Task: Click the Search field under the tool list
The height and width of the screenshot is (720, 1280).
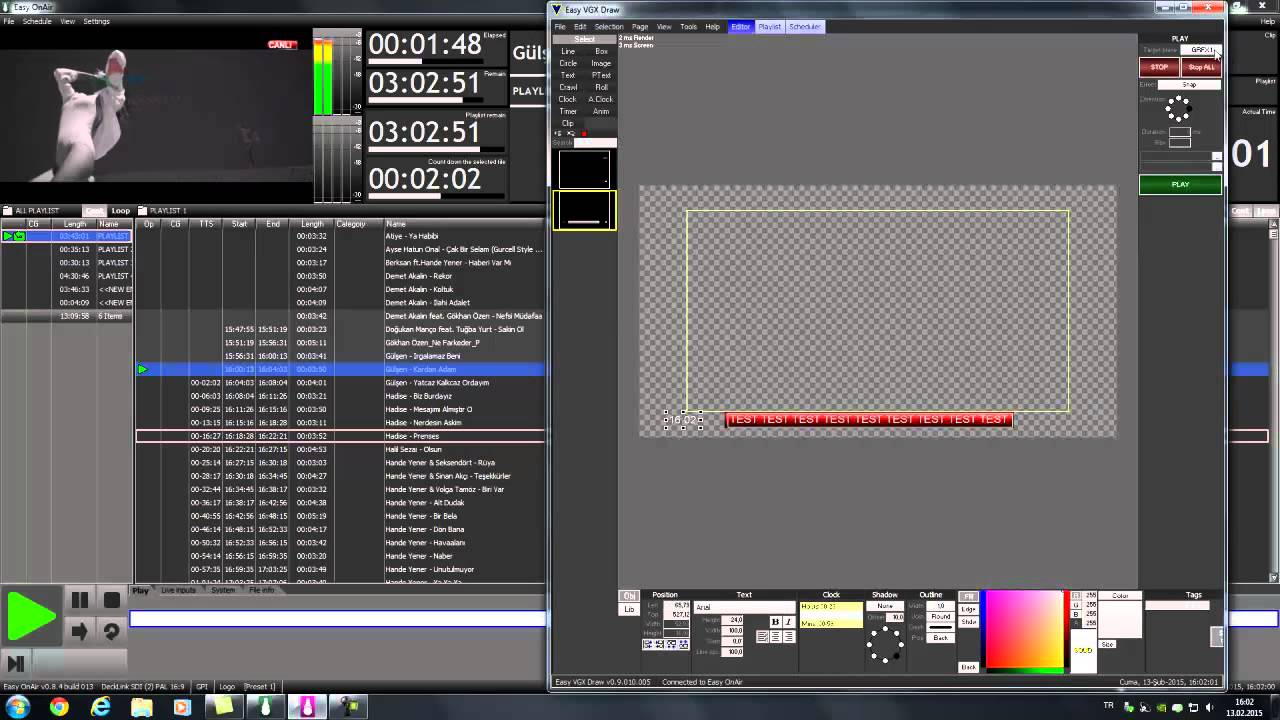Action: (x=595, y=143)
